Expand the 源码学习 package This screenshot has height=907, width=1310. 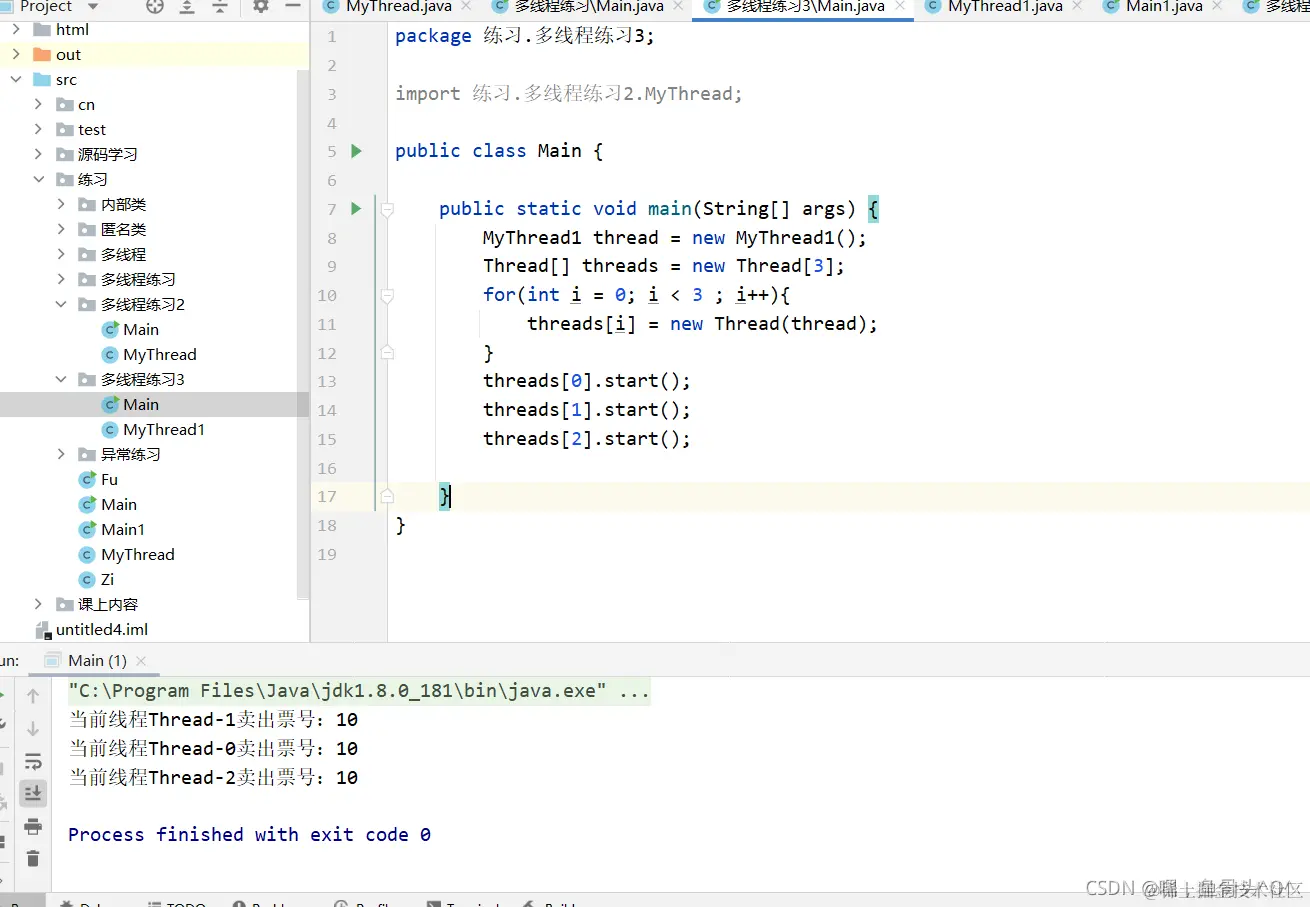[38, 154]
